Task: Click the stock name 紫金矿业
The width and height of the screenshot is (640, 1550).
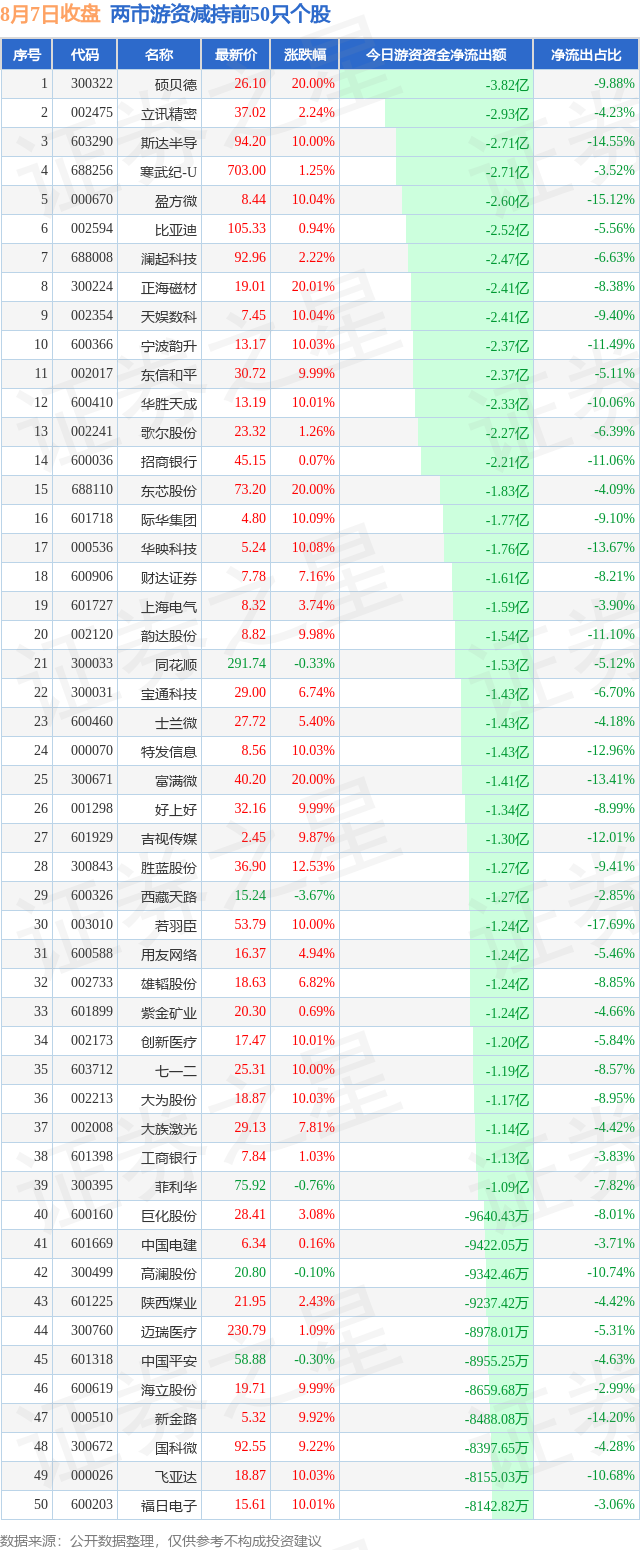Action: pyautogui.click(x=169, y=1012)
